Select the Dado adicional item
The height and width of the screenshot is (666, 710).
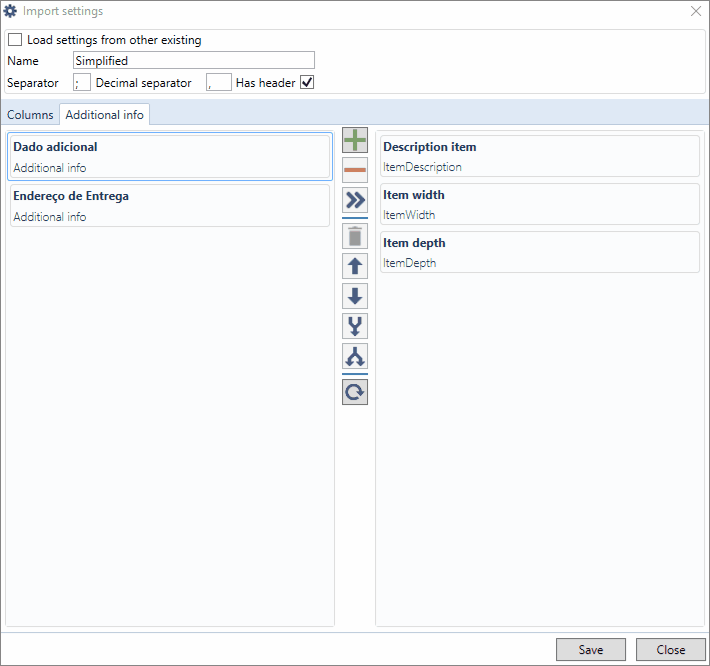click(170, 157)
